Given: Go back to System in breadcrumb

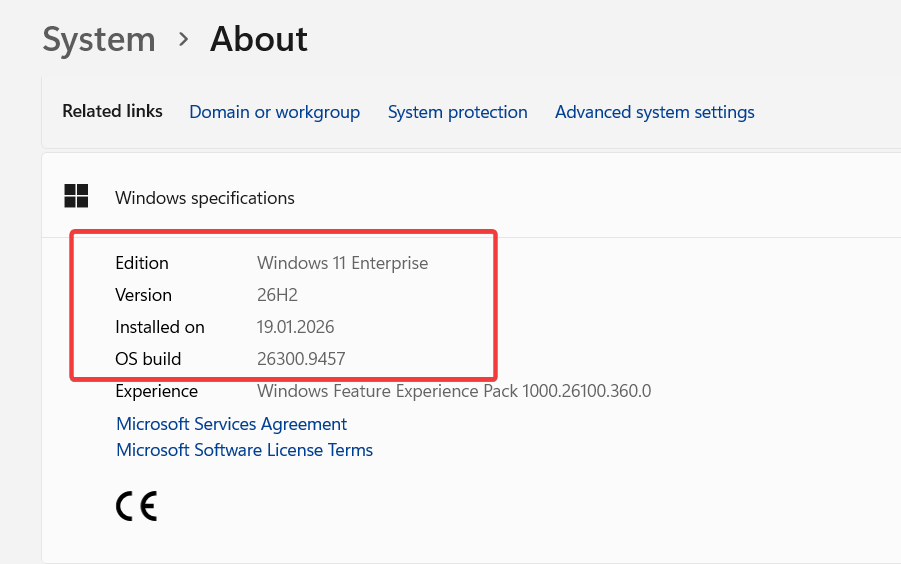Looking at the screenshot, I should pos(99,39).
